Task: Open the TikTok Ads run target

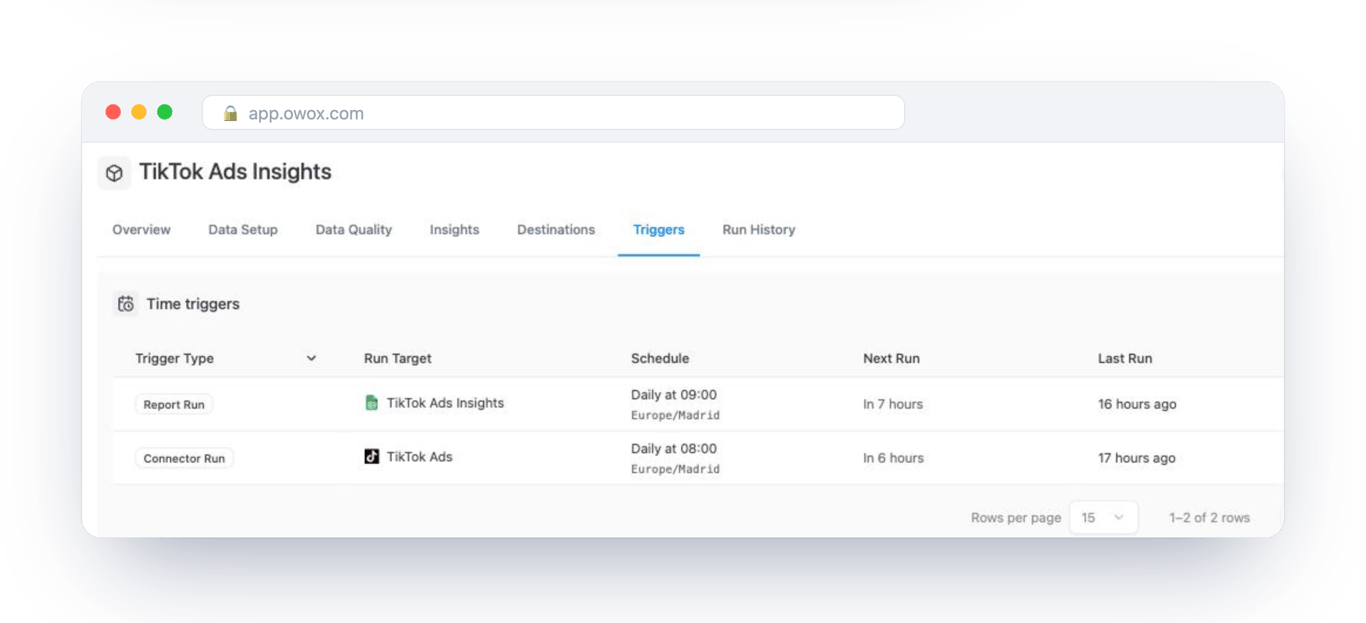Action: point(420,457)
